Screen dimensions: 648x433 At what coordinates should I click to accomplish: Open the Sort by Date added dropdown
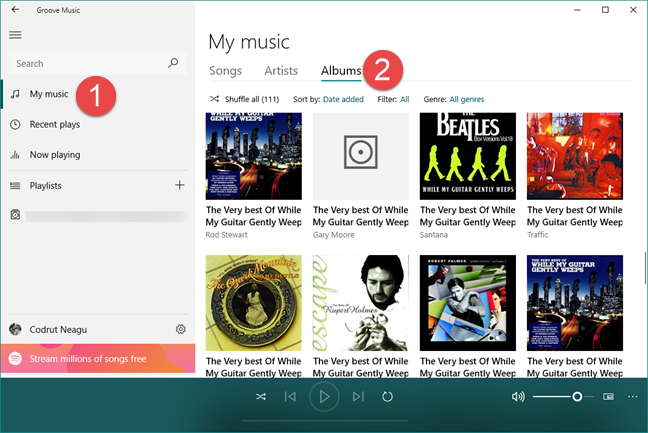pyautogui.click(x=343, y=99)
